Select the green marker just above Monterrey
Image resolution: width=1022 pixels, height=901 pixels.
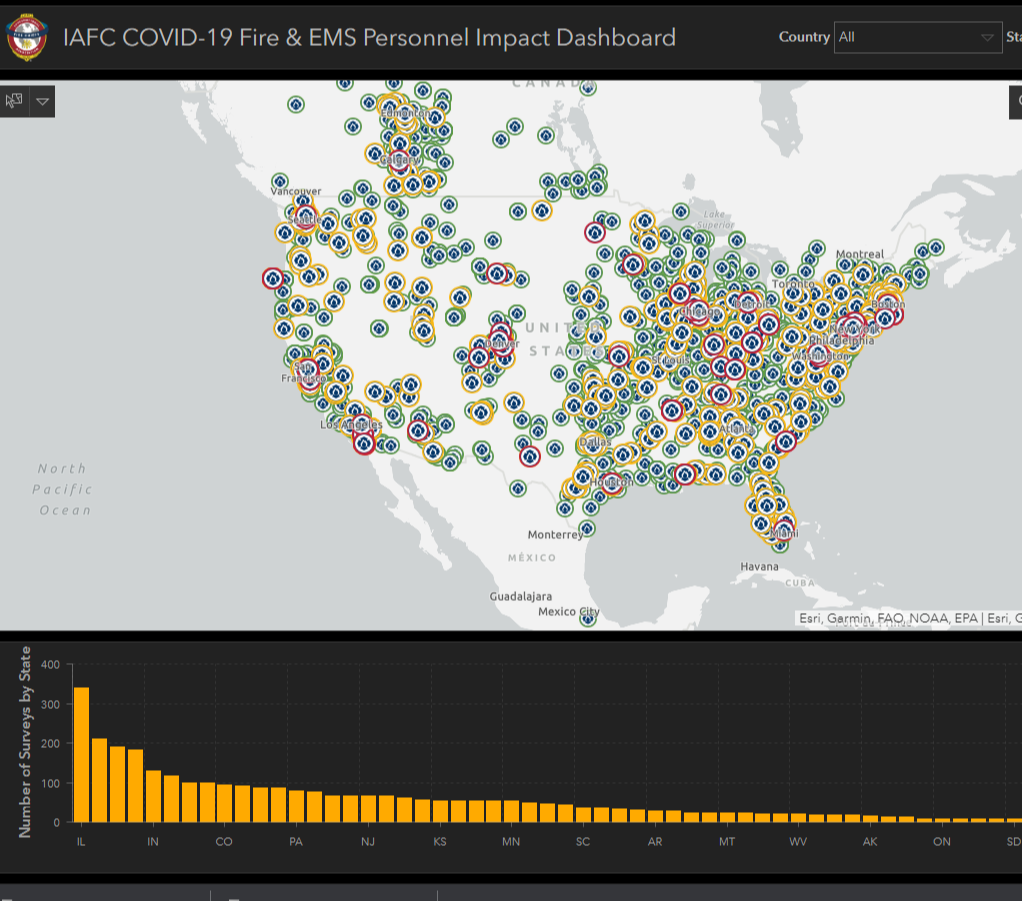click(588, 528)
